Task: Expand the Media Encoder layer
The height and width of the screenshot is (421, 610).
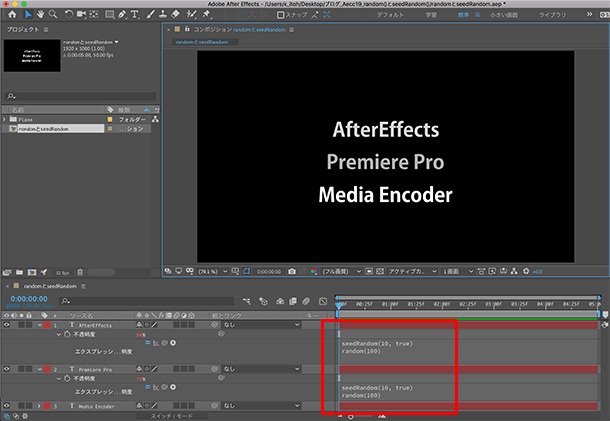Action: [39, 406]
